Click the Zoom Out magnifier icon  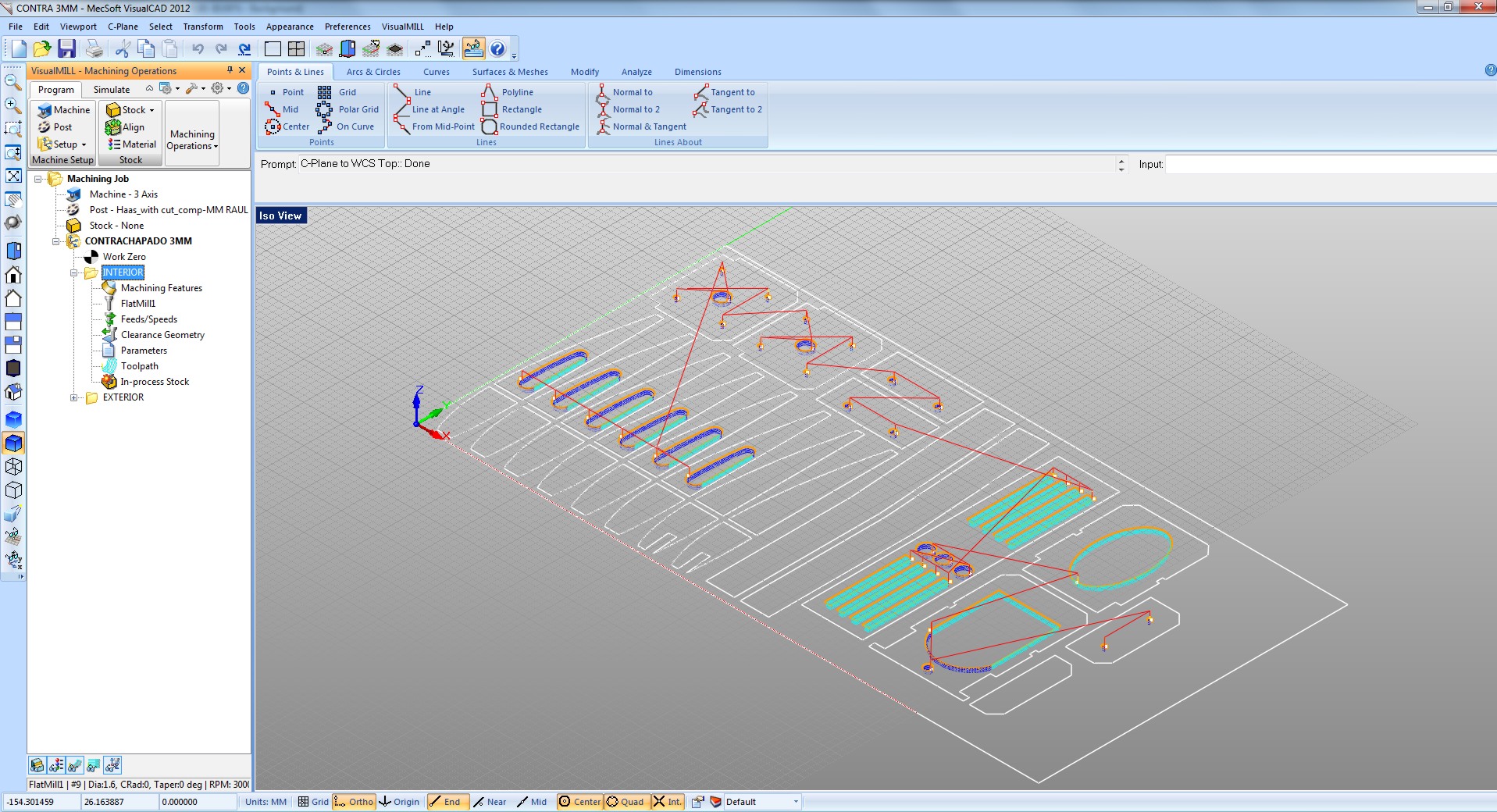[x=13, y=82]
